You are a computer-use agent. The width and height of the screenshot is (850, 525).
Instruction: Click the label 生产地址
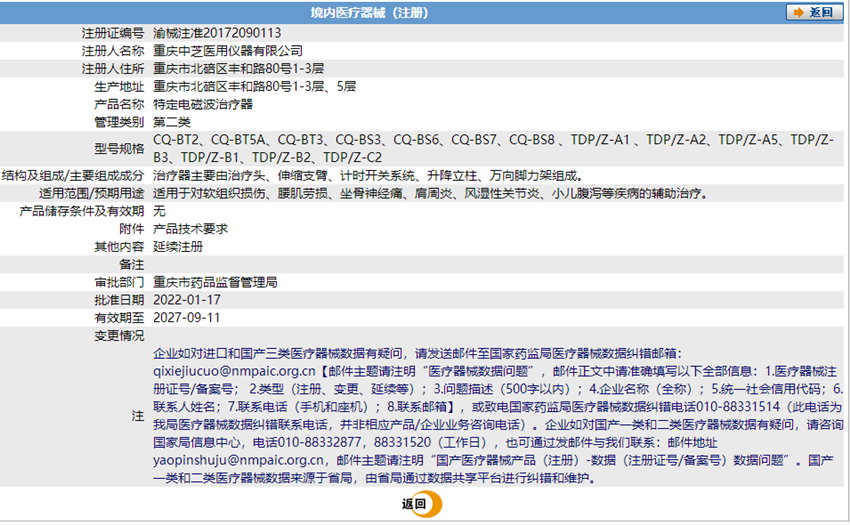point(119,87)
